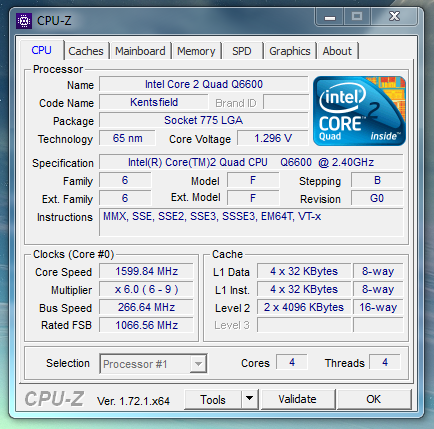Viewport: 434px width, 429px height.
Task: Open the Tools dropdown arrow
Action: coord(249,399)
